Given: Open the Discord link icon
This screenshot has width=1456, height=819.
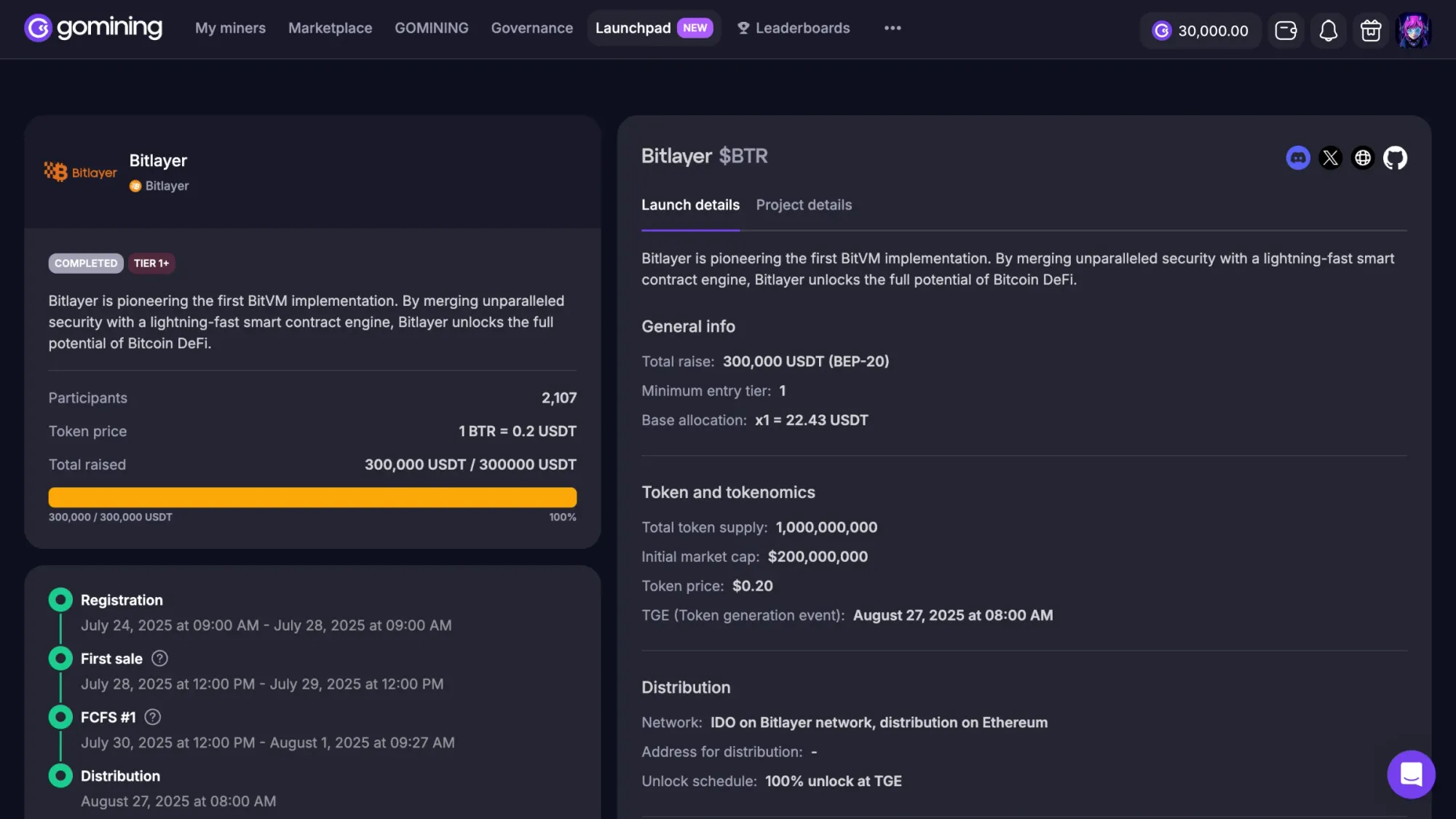Looking at the screenshot, I should 1297,158.
